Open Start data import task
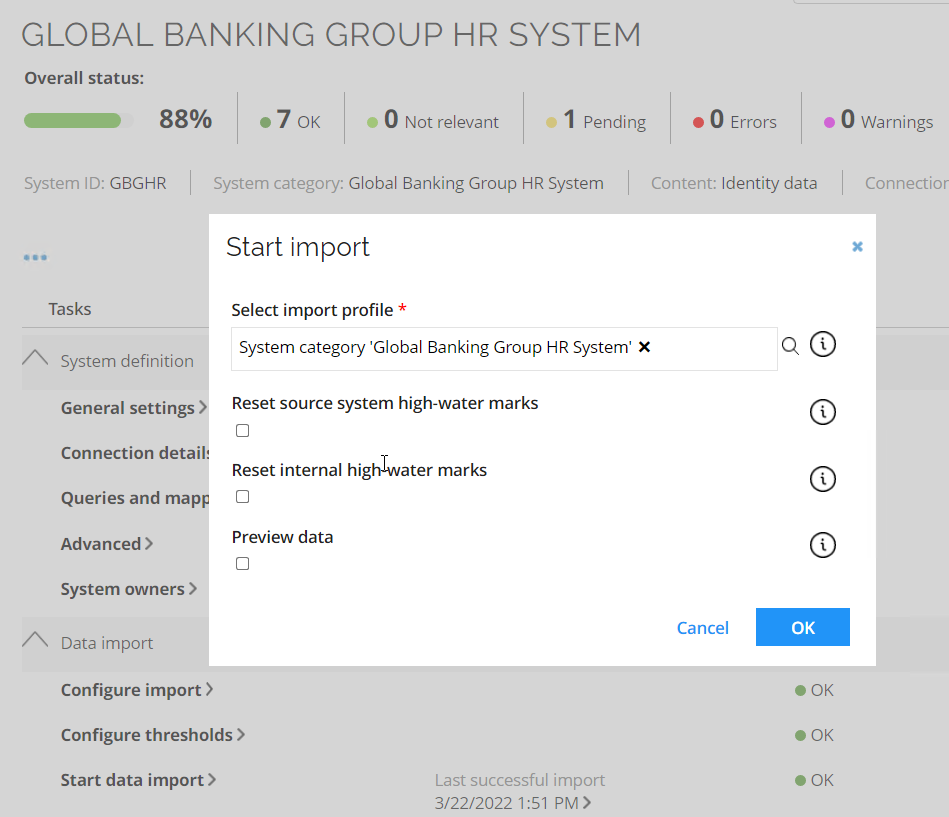 tap(138, 780)
